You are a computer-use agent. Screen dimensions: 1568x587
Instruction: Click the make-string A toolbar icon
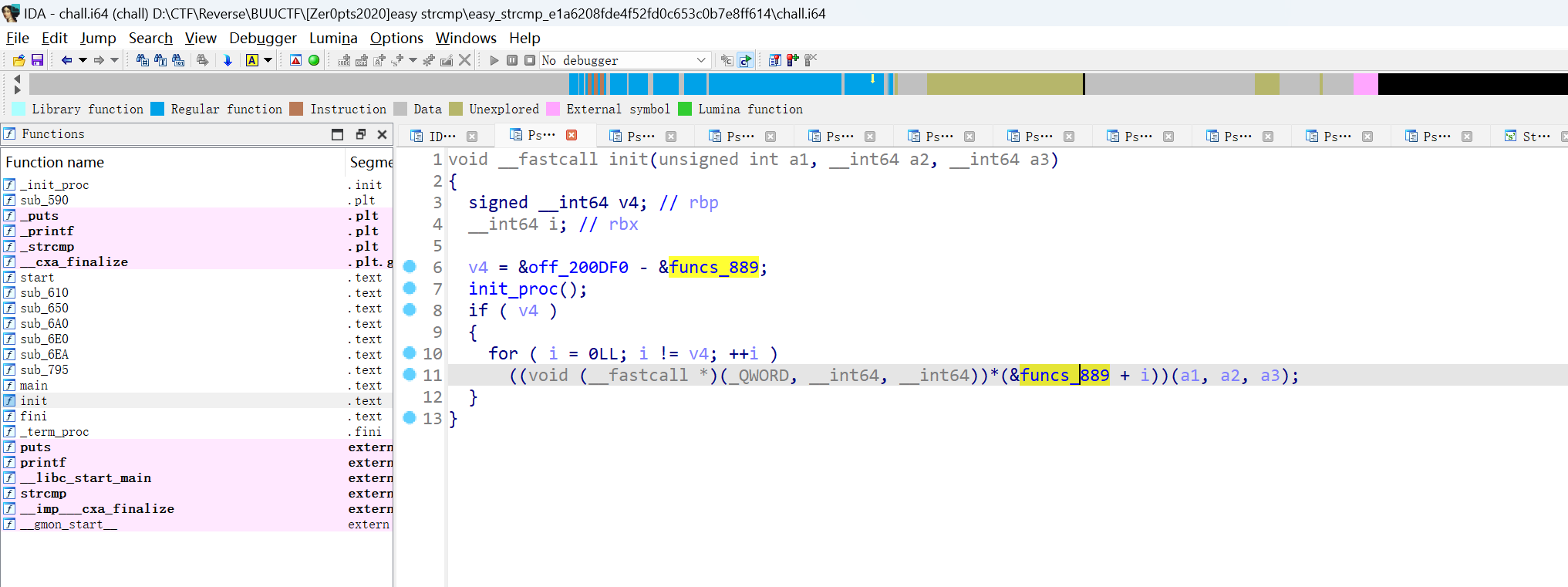379,60
